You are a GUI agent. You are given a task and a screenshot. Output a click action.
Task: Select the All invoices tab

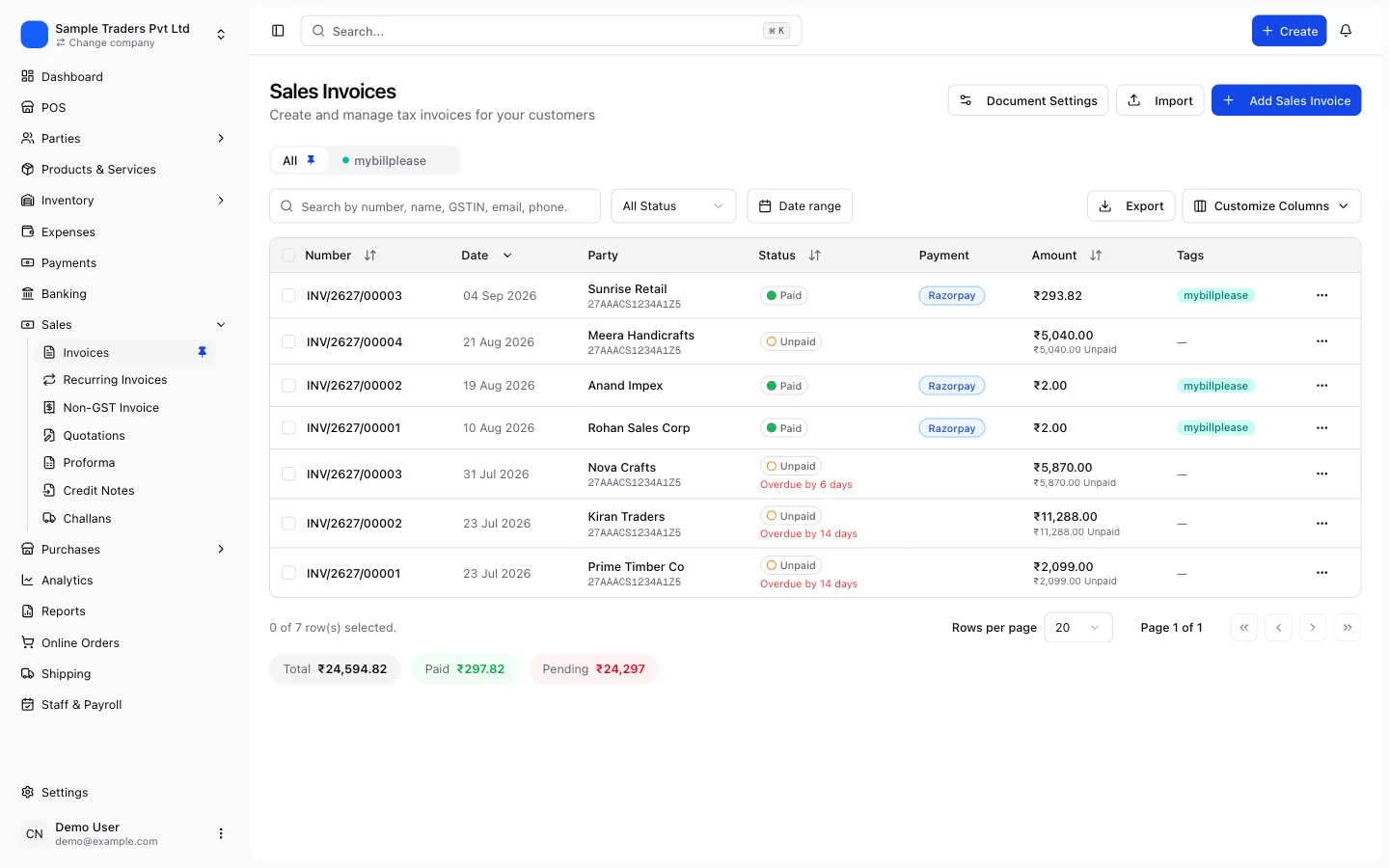tap(299, 160)
